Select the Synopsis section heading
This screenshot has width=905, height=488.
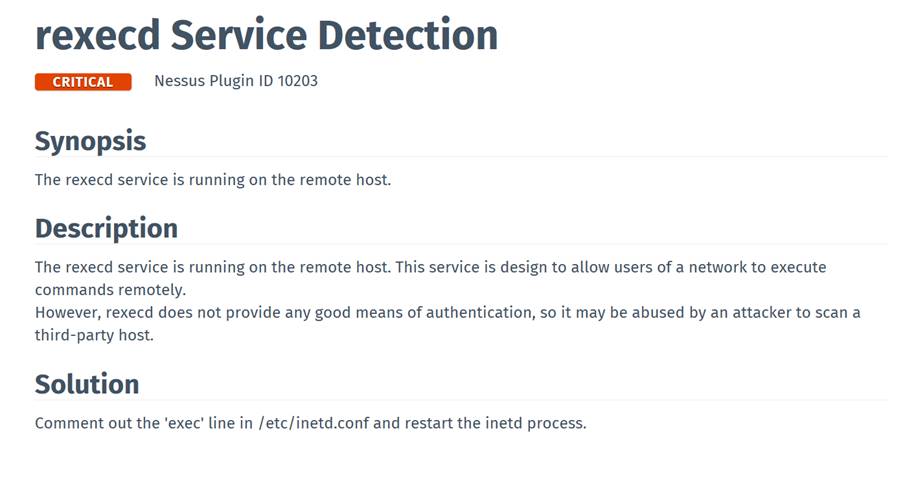click(x=90, y=141)
